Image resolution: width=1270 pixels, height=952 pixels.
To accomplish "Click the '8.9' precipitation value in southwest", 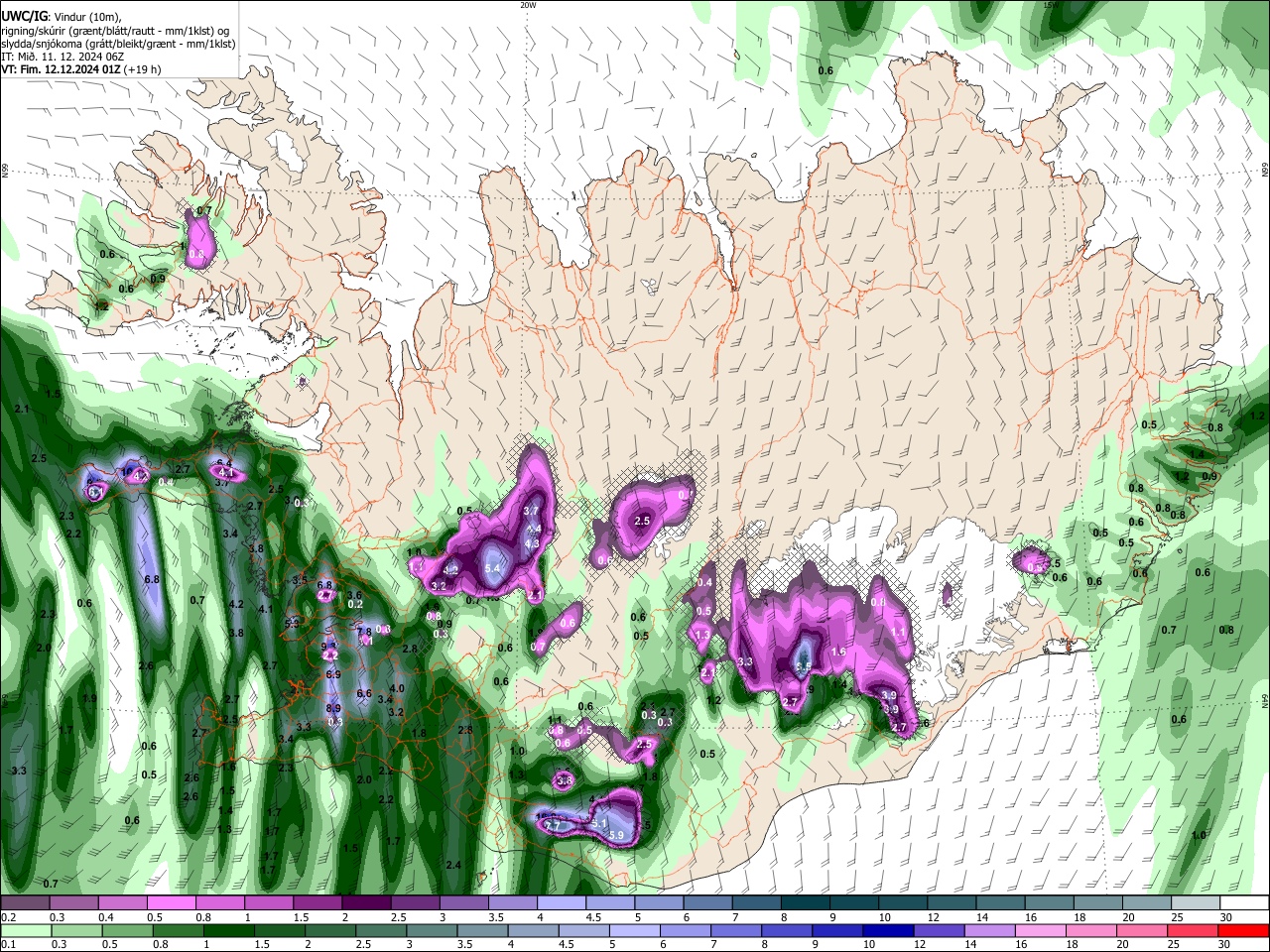I will click(334, 708).
